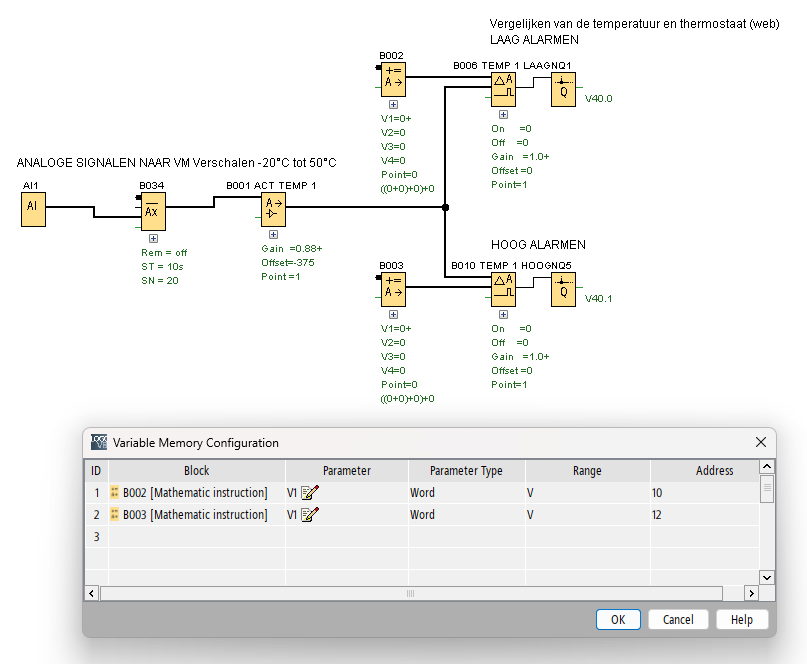Viewport: 807px width, 664px height.
Task: Select the B001 ACT TEMP 1 amplifier block
Action: point(273,210)
